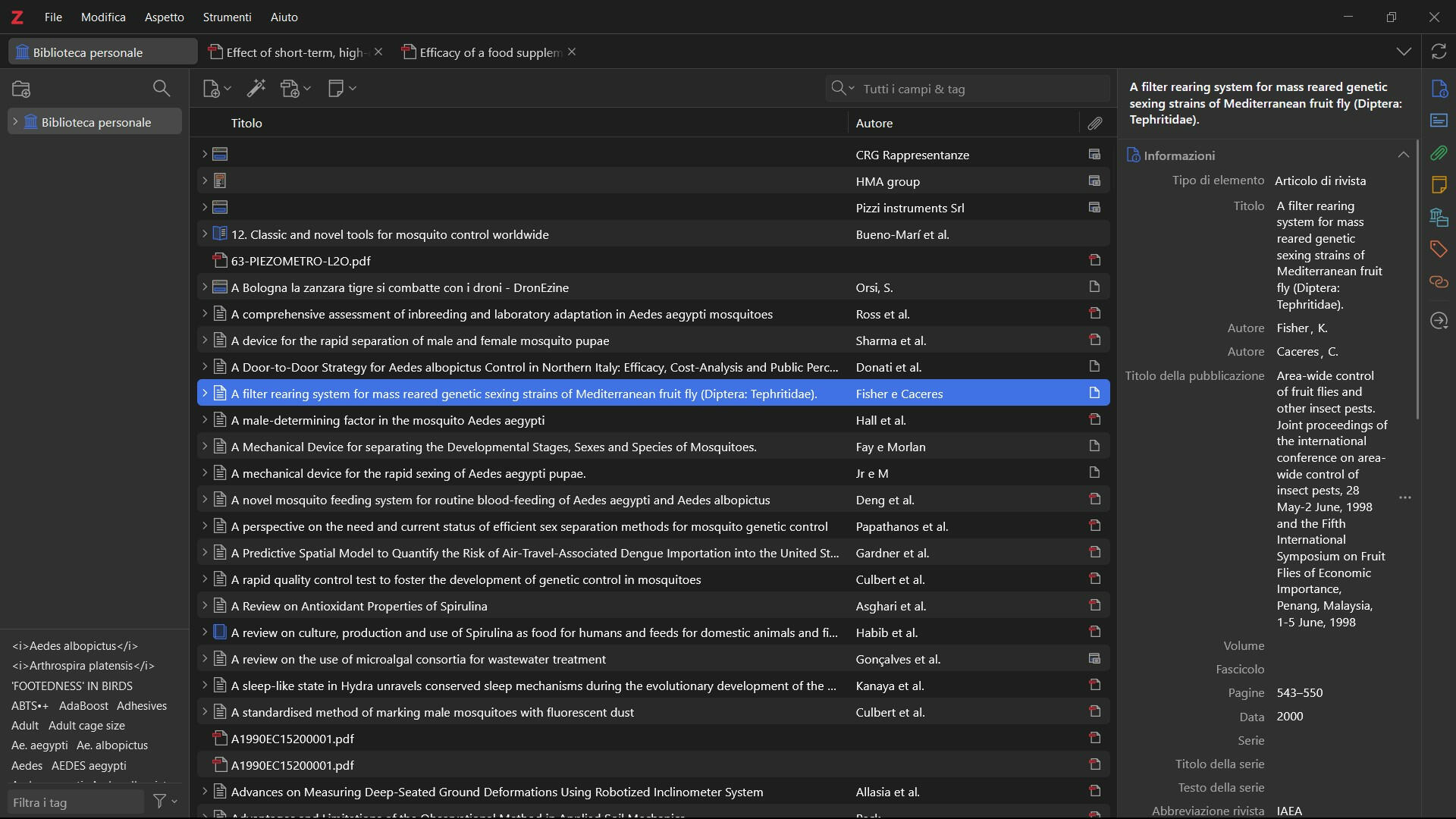Open the tag filter options dropdown
The height and width of the screenshot is (819, 1456).
click(x=165, y=801)
